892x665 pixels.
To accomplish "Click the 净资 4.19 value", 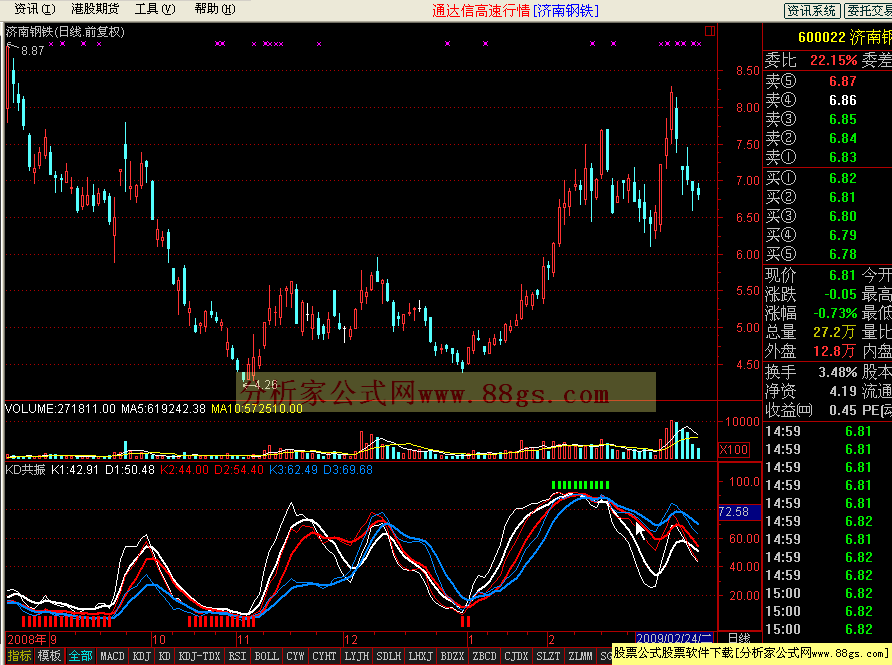I will coord(843,391).
